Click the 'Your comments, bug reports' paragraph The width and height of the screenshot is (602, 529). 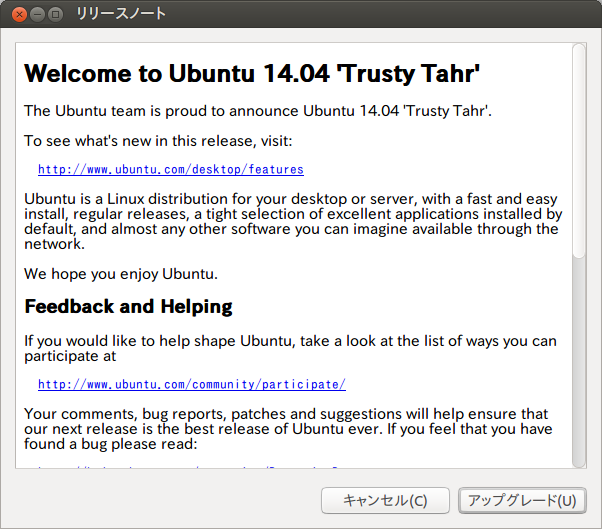click(288, 429)
